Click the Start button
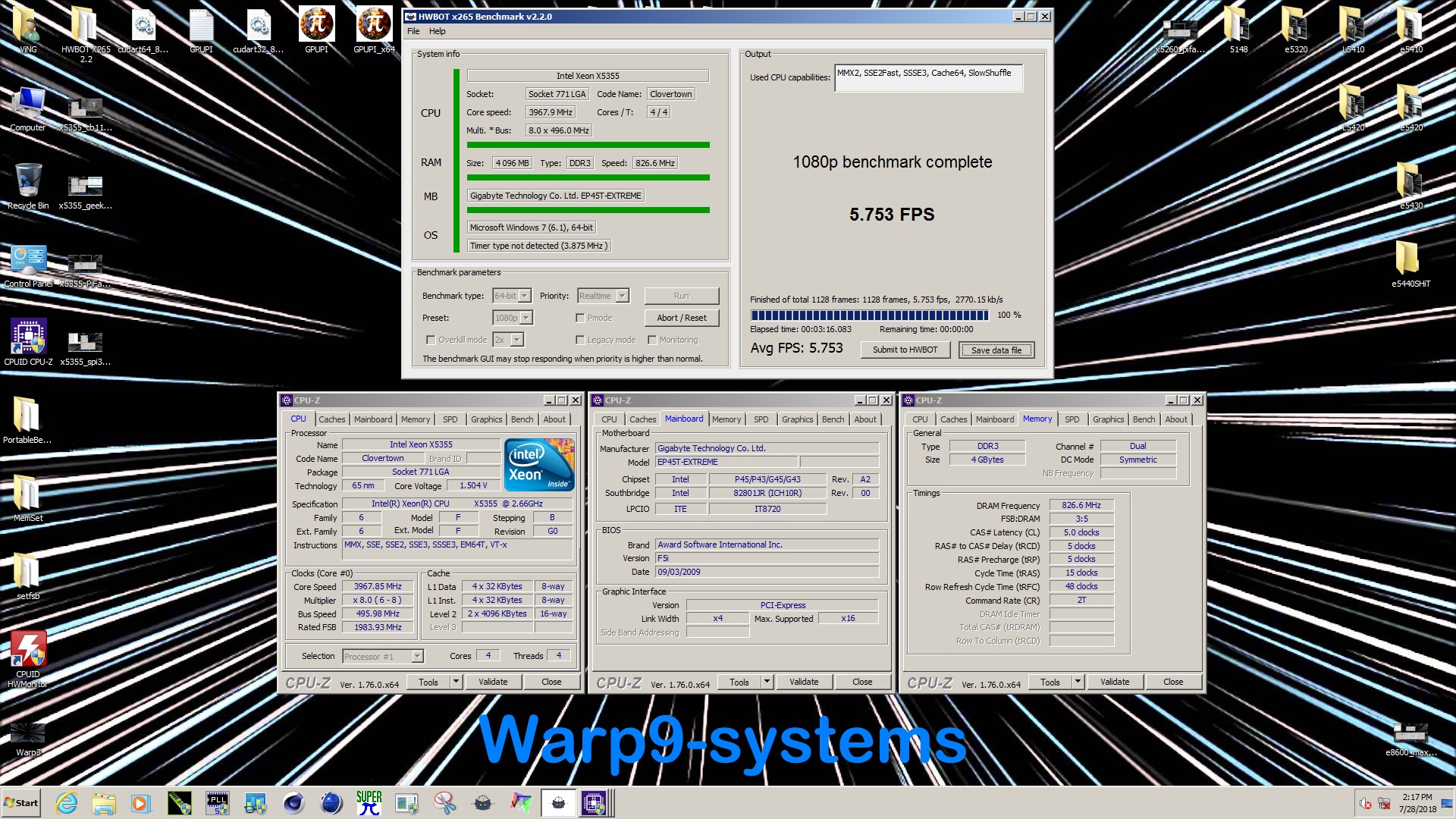The image size is (1456, 819). pyautogui.click(x=20, y=803)
